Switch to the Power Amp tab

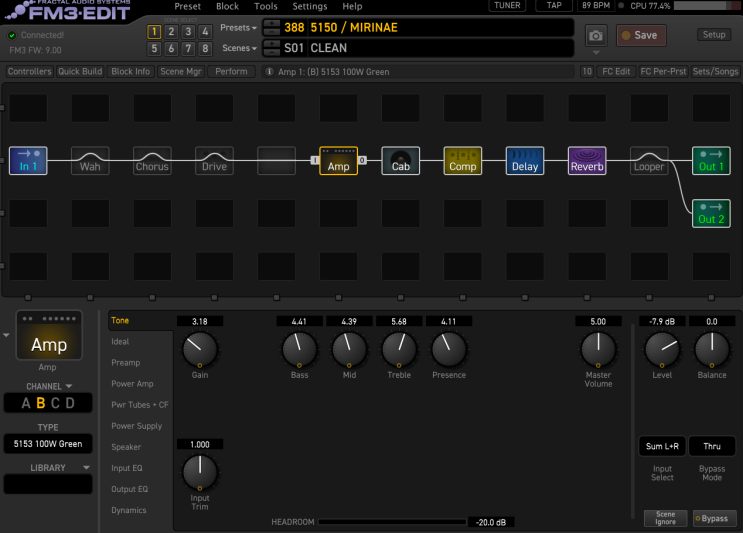coord(132,384)
